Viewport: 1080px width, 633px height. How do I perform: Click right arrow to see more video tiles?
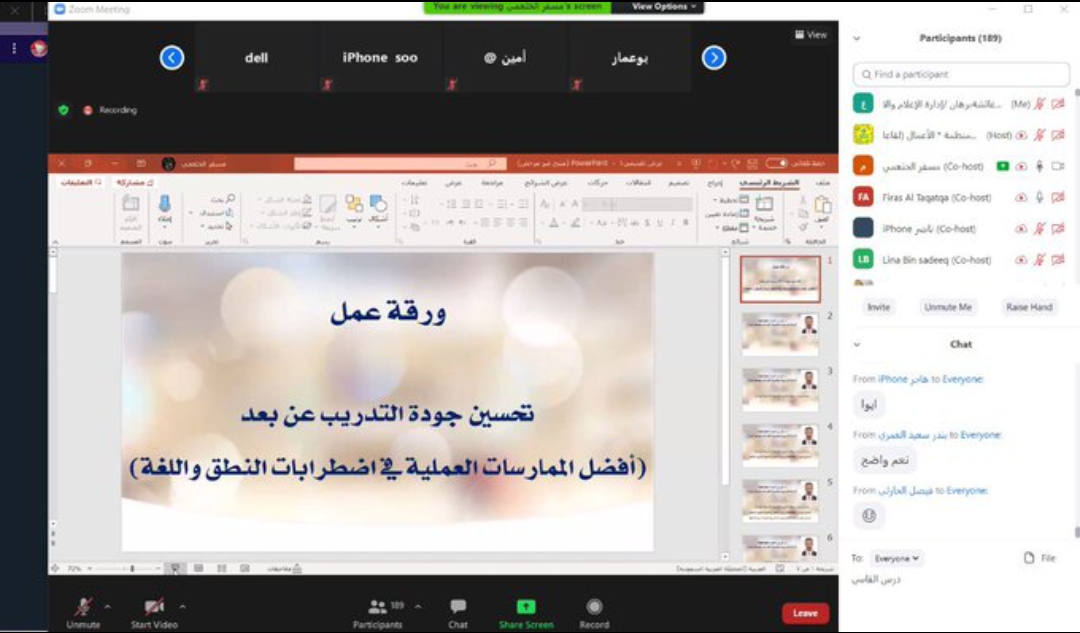click(x=714, y=58)
